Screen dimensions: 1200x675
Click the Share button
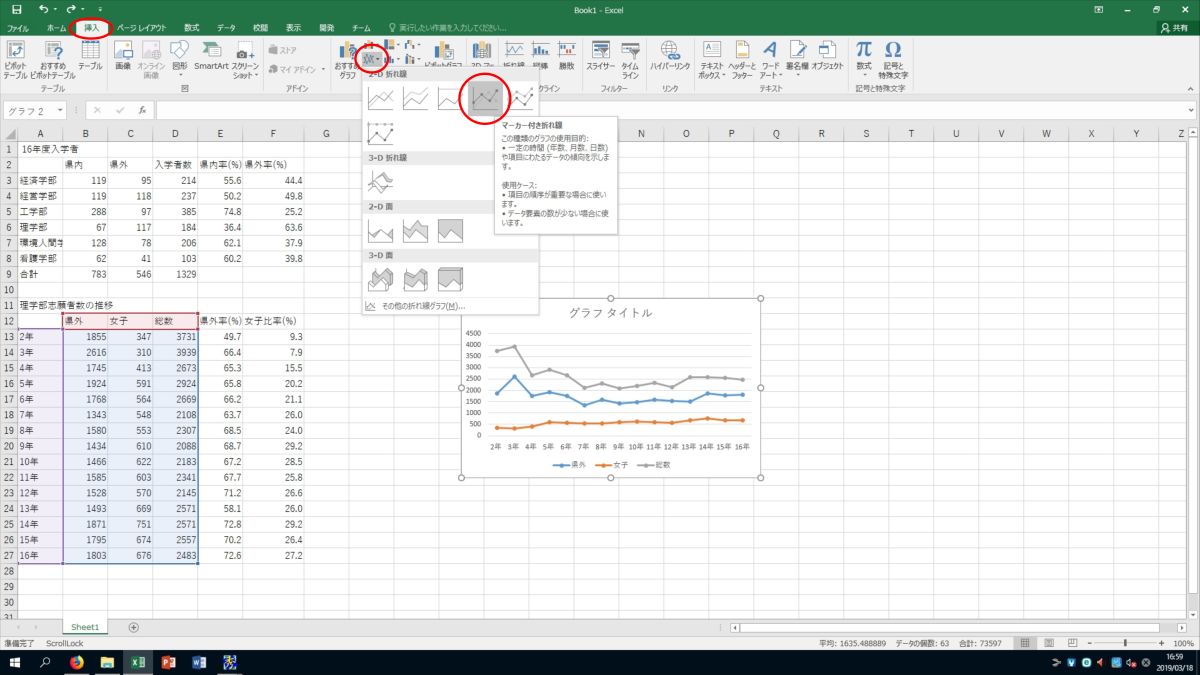coord(1173,28)
